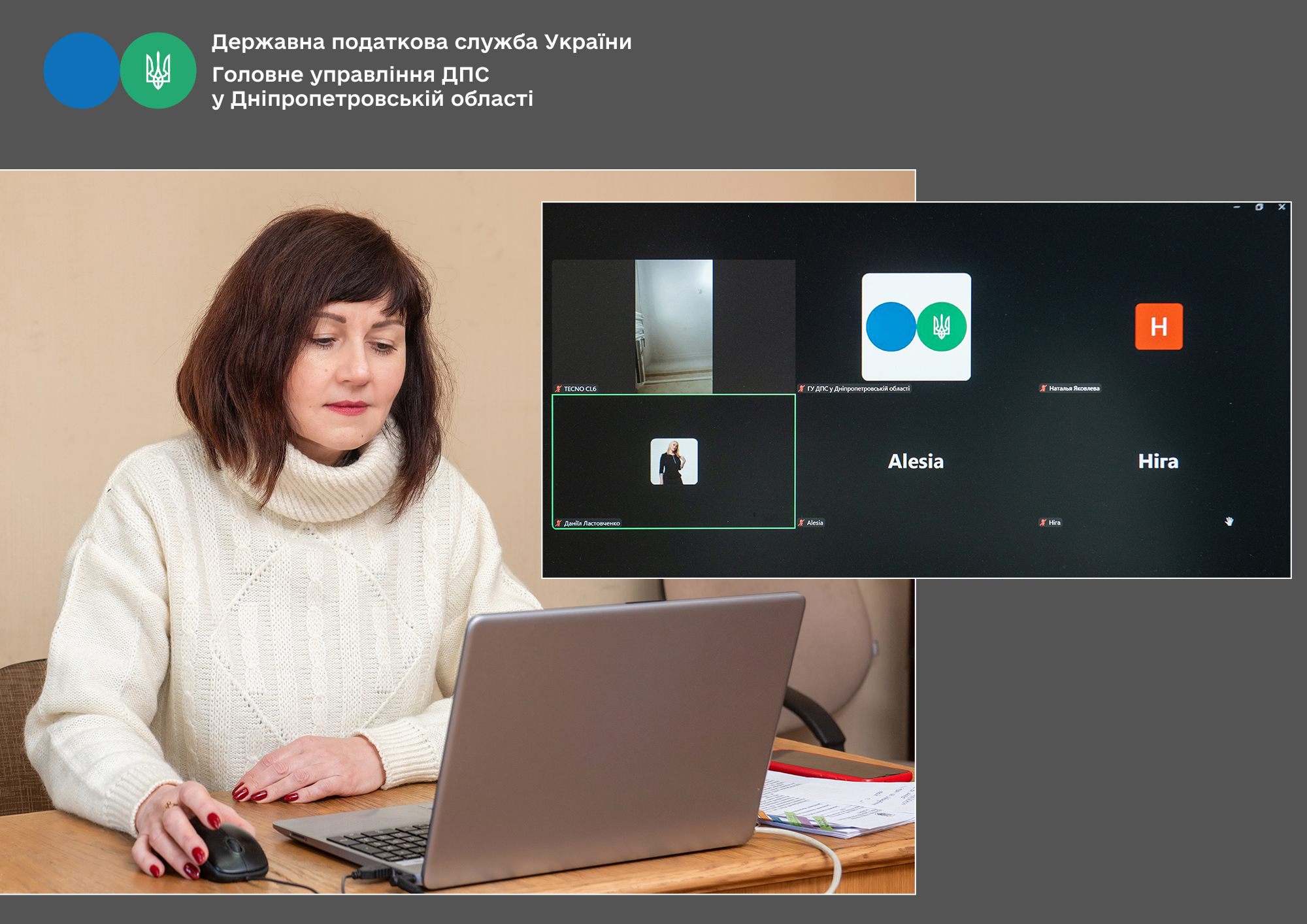Click ГУ ДПС у Дніпропетровській області label
1307x924 pixels.
858,388
